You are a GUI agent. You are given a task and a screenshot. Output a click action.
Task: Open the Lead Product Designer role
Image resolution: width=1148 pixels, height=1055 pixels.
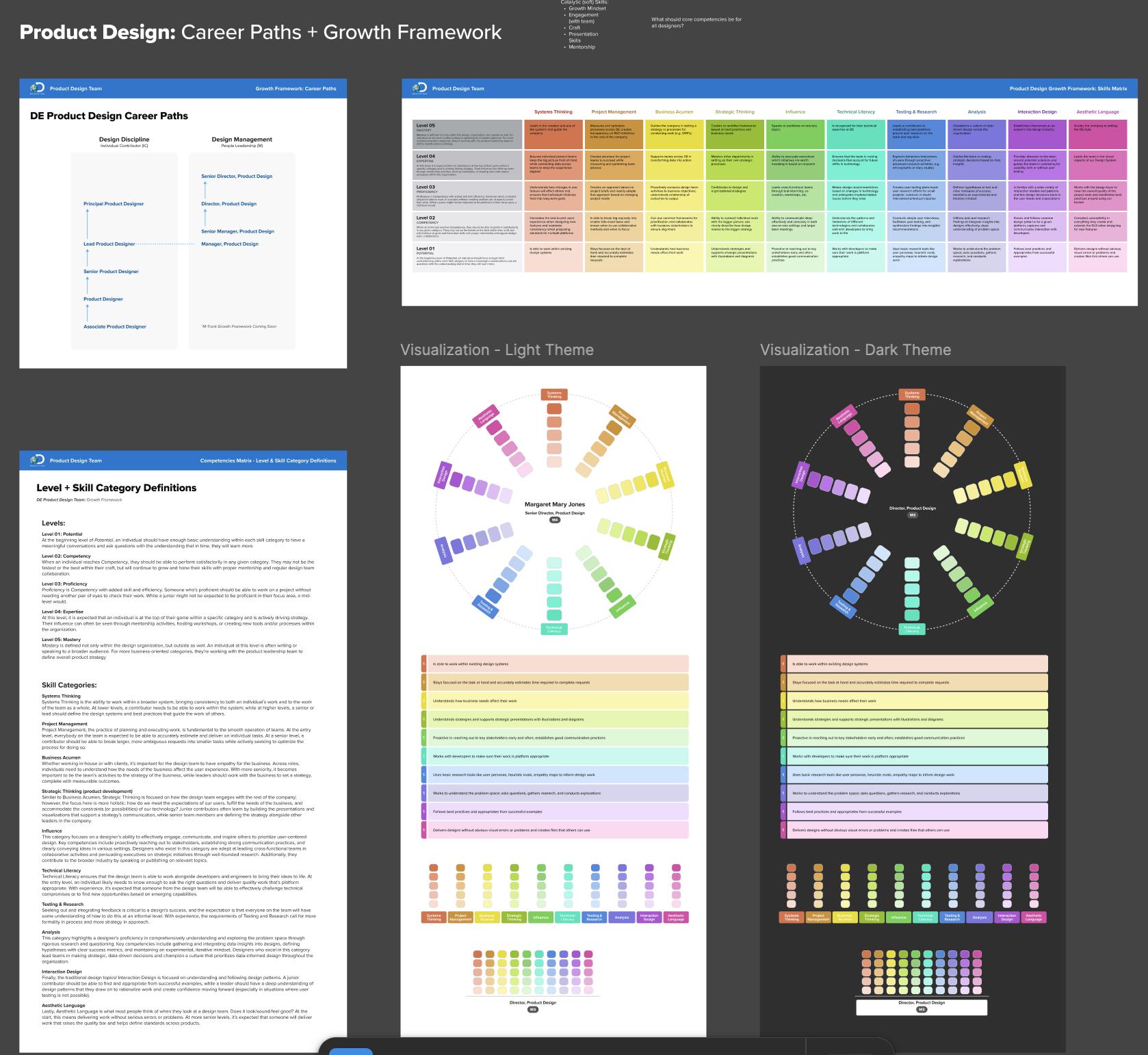pos(109,244)
